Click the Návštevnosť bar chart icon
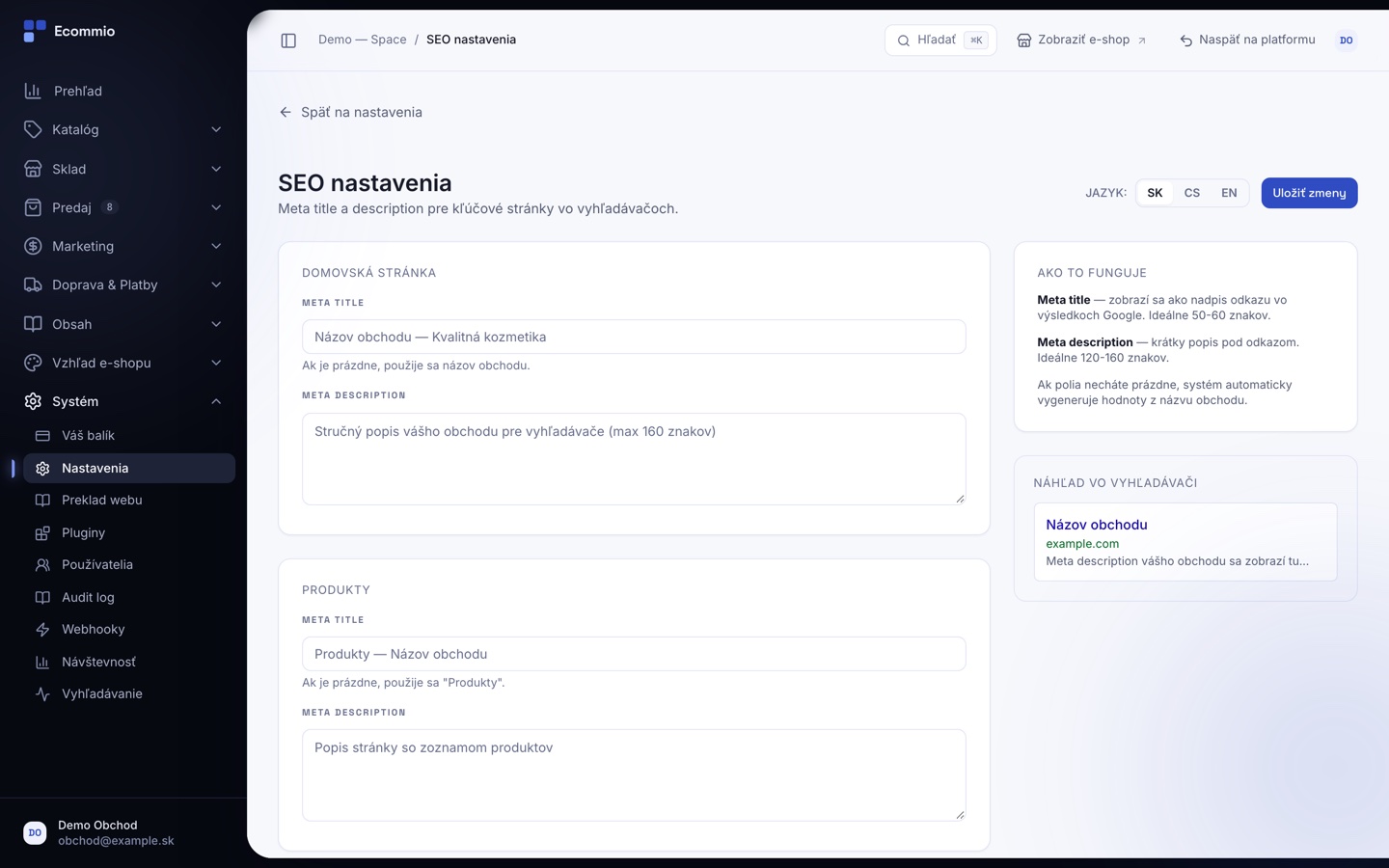The height and width of the screenshot is (868, 1389). pyautogui.click(x=42, y=663)
